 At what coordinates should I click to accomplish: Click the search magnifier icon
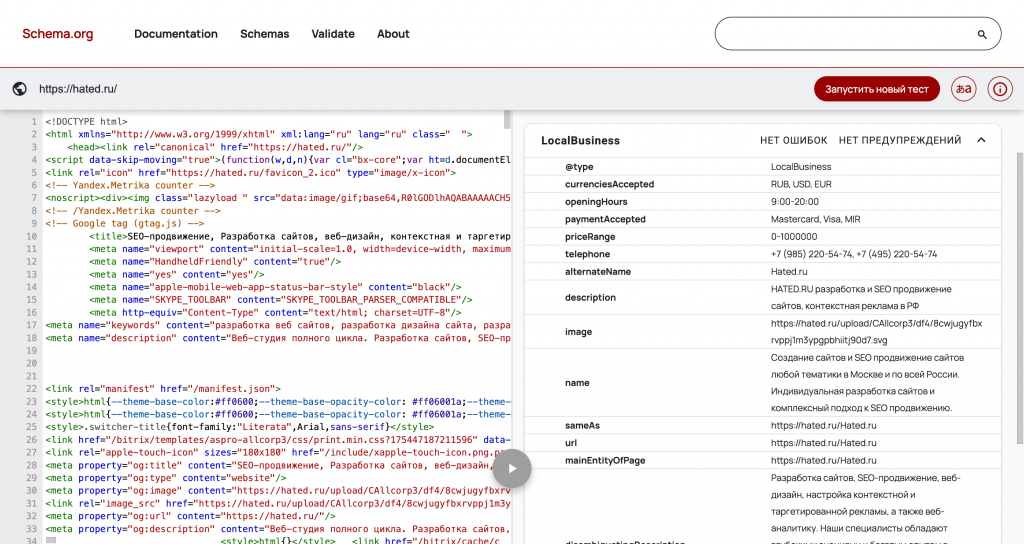point(982,34)
